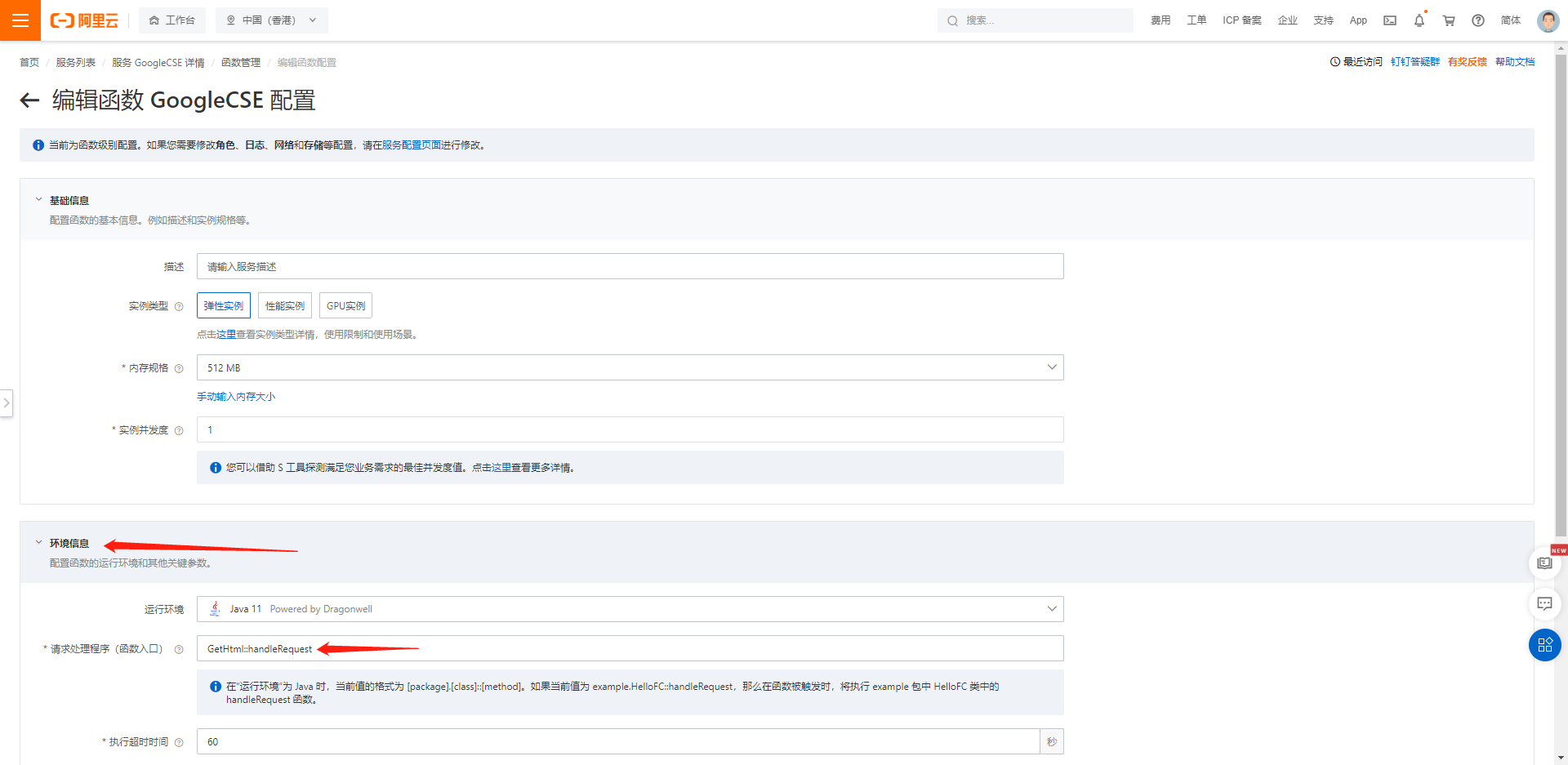This screenshot has width=1568, height=765.
Task: Click 手动输入内存大小 link
Action: 236,397
